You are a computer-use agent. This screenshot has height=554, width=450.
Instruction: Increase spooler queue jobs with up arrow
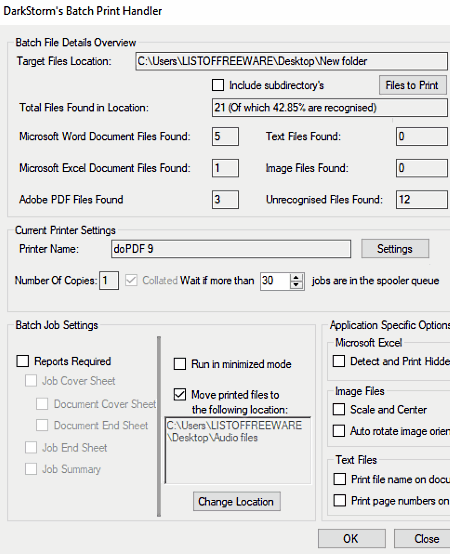[296, 277]
